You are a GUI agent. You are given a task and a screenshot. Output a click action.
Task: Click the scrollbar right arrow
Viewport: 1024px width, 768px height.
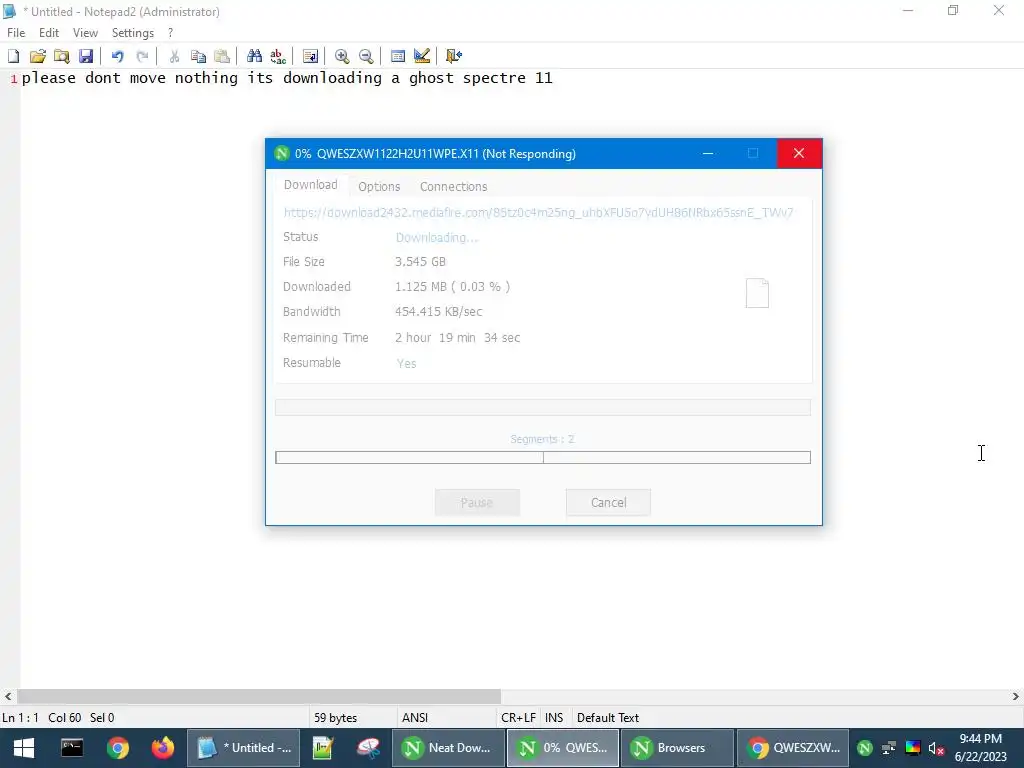[1016, 696]
